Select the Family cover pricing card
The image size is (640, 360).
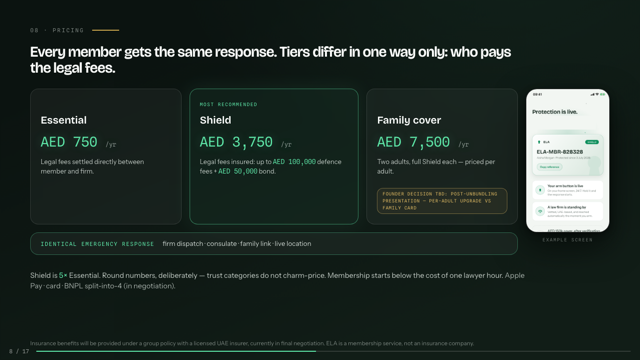coord(442,156)
